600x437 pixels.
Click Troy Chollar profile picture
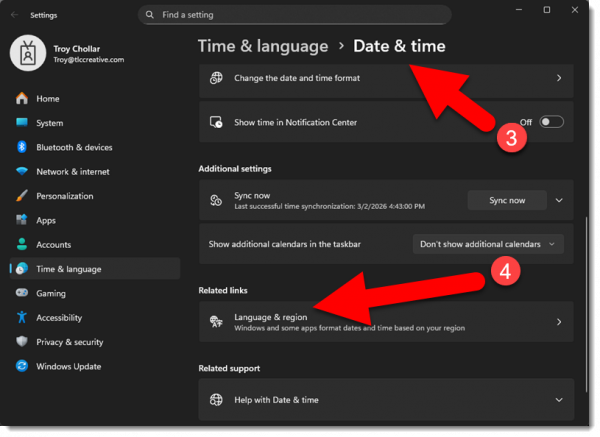(27, 55)
